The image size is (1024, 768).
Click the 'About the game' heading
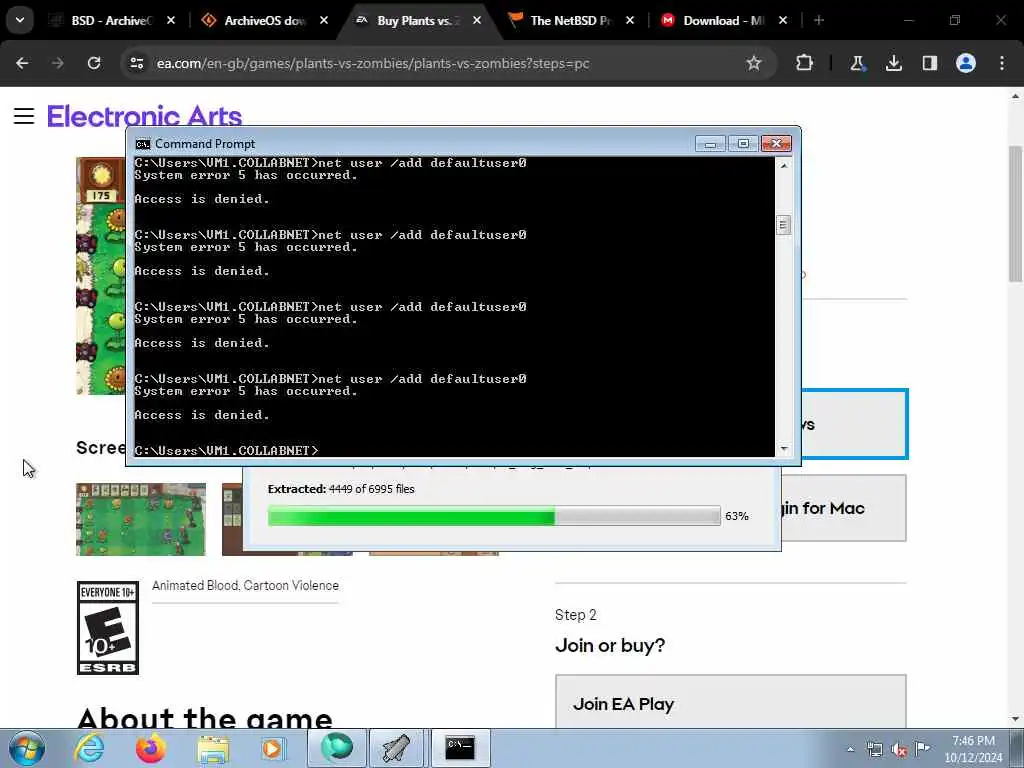point(205,717)
